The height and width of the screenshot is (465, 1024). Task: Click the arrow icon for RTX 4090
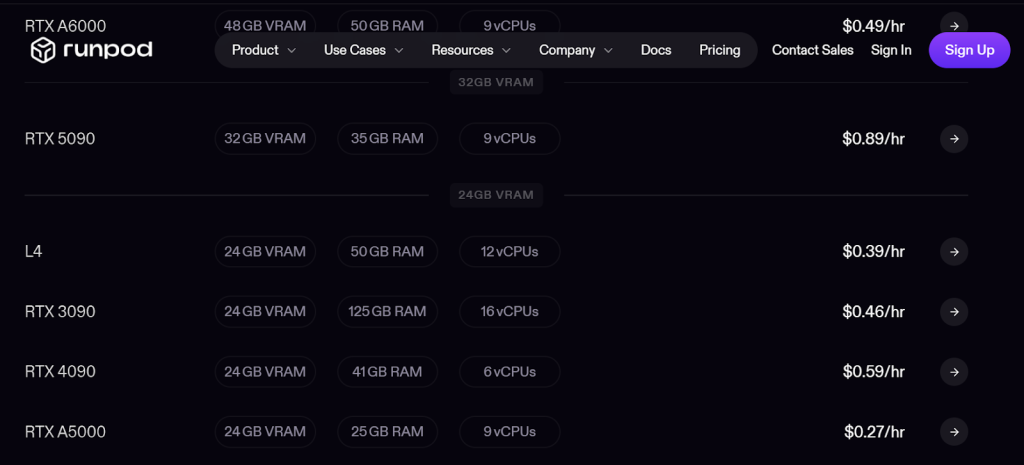954,372
